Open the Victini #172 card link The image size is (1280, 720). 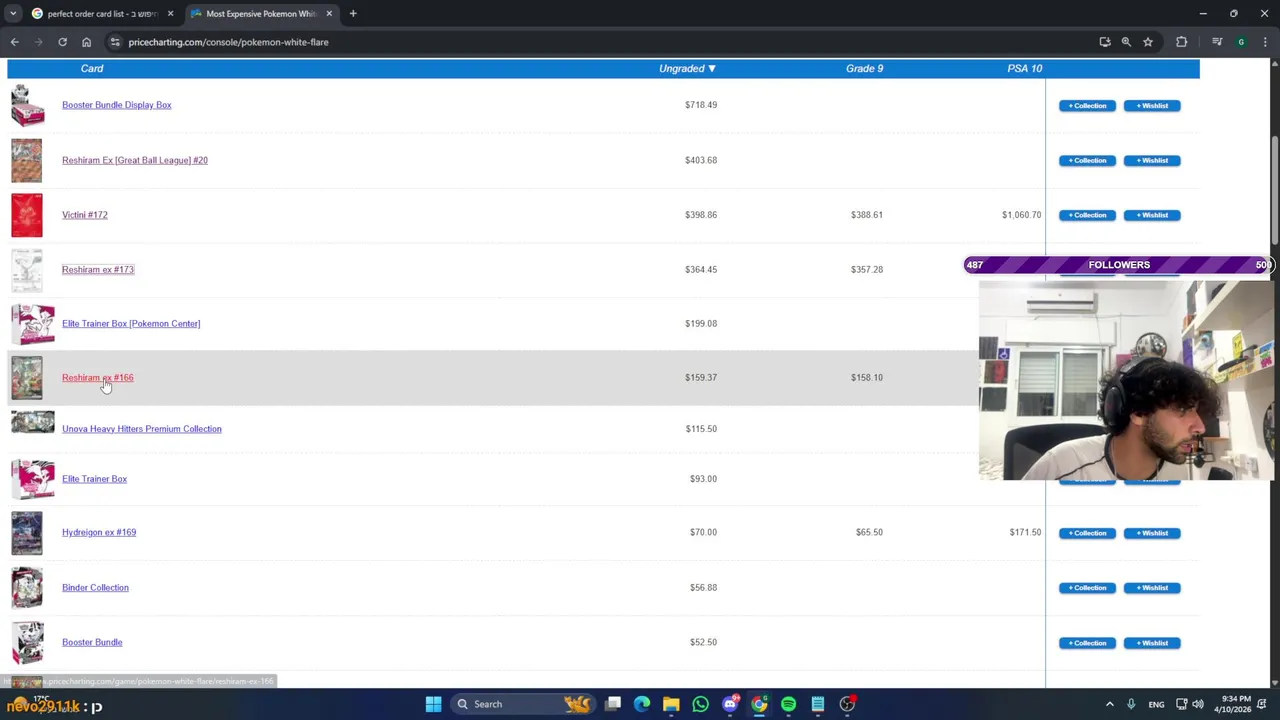click(85, 215)
